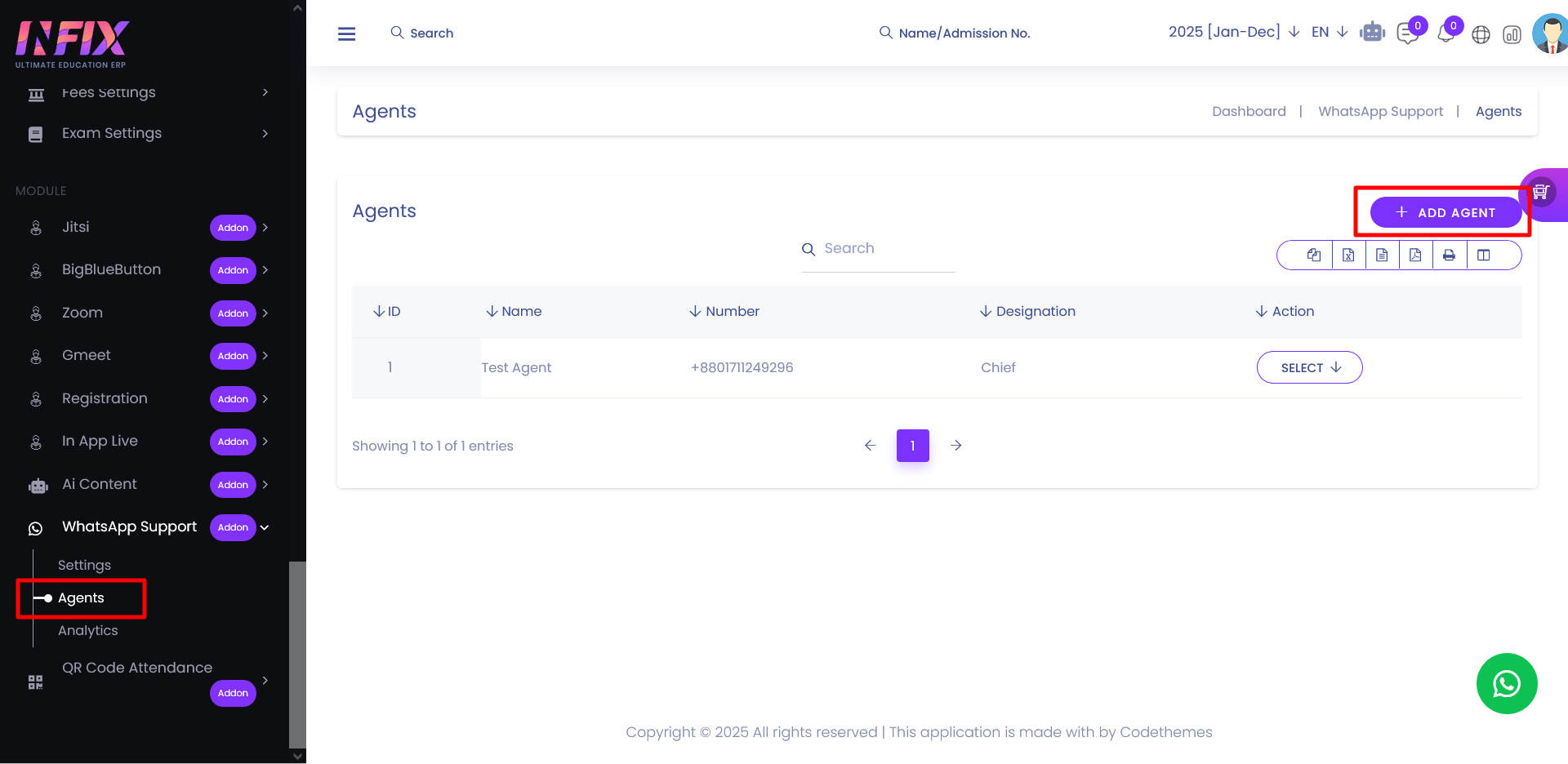Image resolution: width=1568 pixels, height=764 pixels.
Task: Open SELECT action dropdown for Test Agent
Action: tap(1309, 367)
